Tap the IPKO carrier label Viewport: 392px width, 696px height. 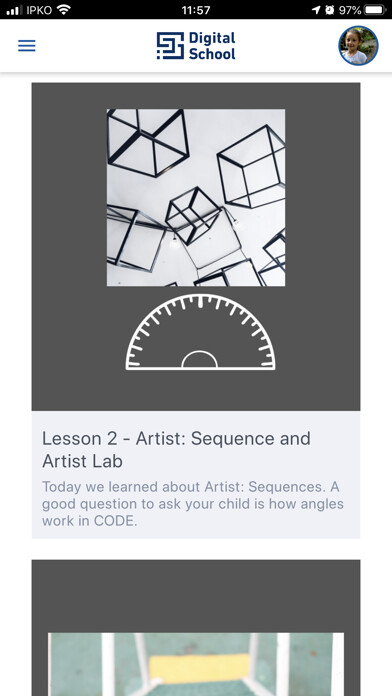[39, 10]
